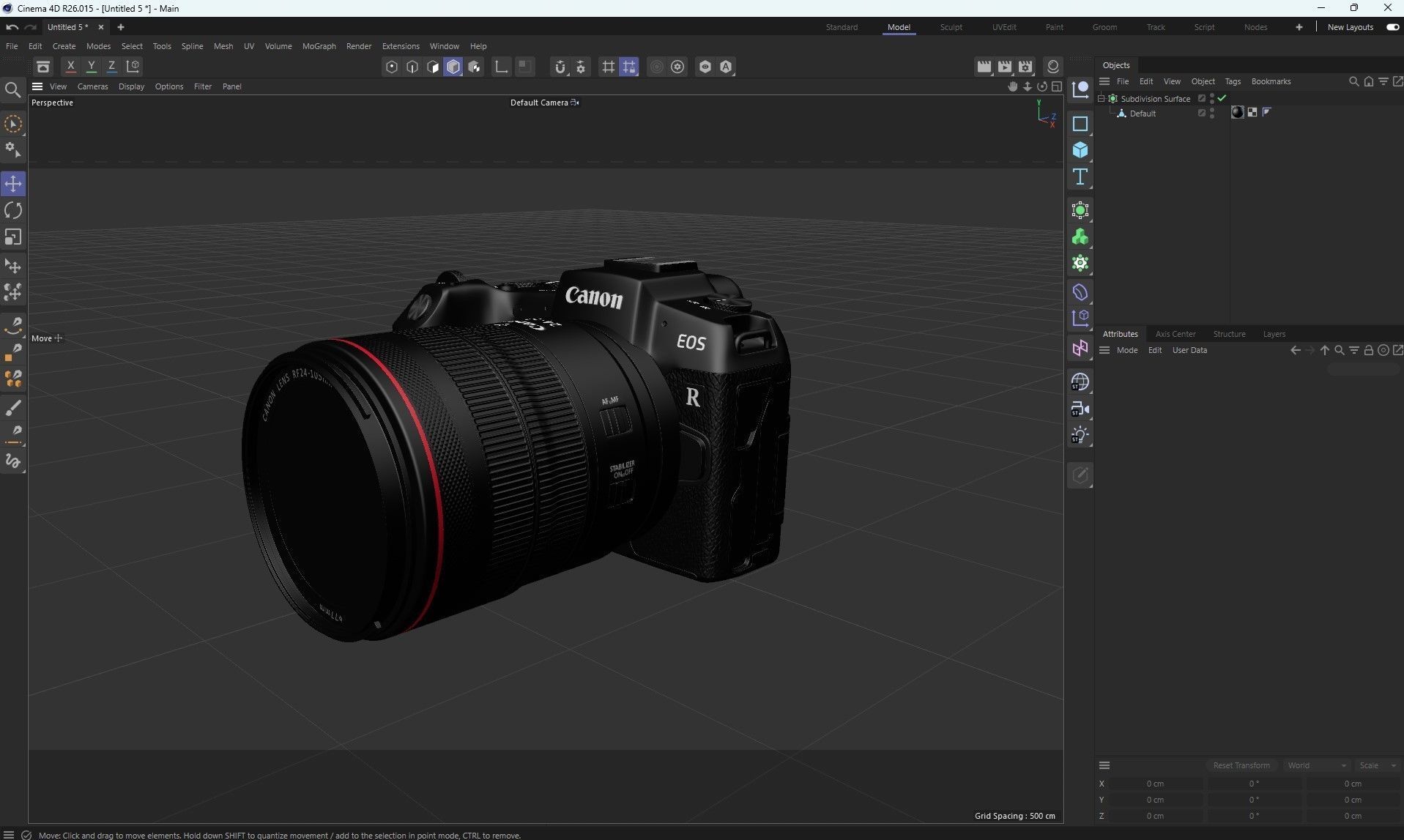
Task: Open the Extensions menu
Action: [x=401, y=46]
